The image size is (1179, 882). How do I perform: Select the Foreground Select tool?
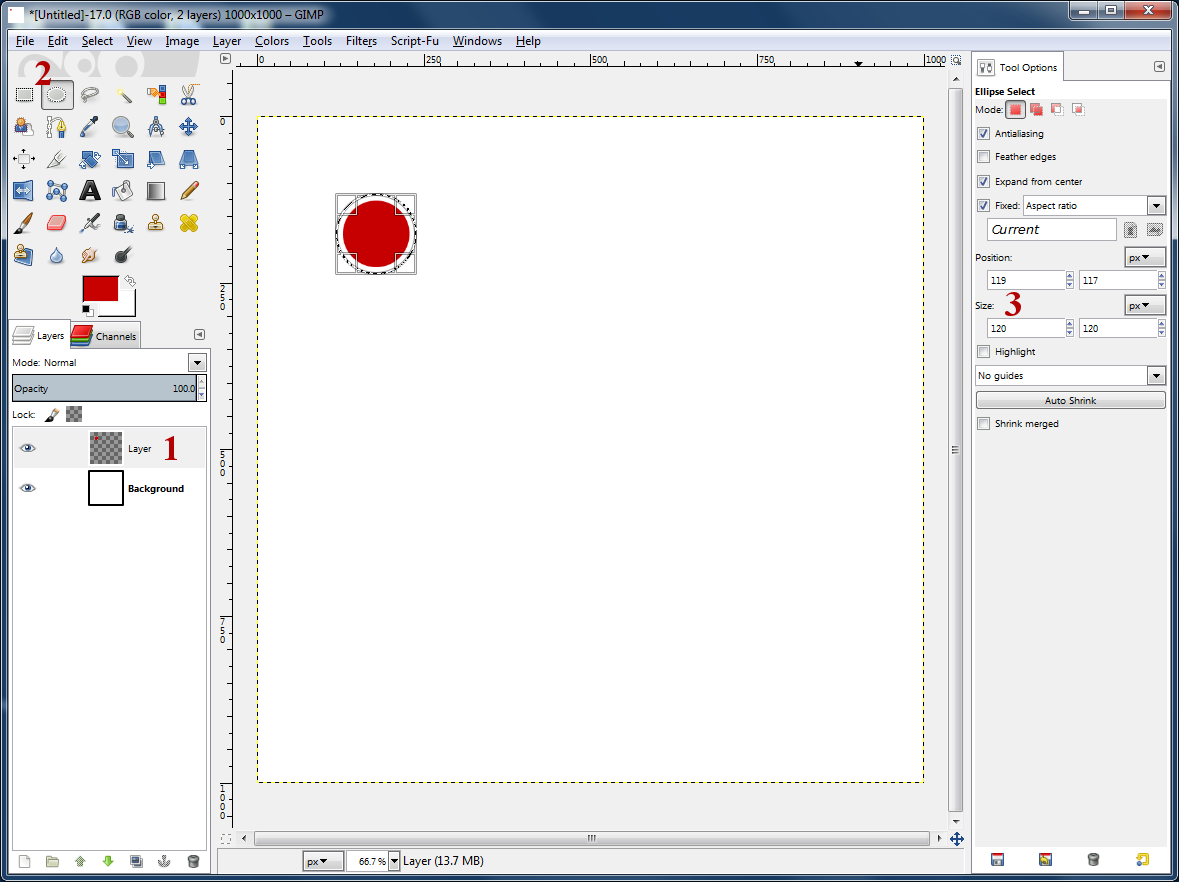coord(24,126)
